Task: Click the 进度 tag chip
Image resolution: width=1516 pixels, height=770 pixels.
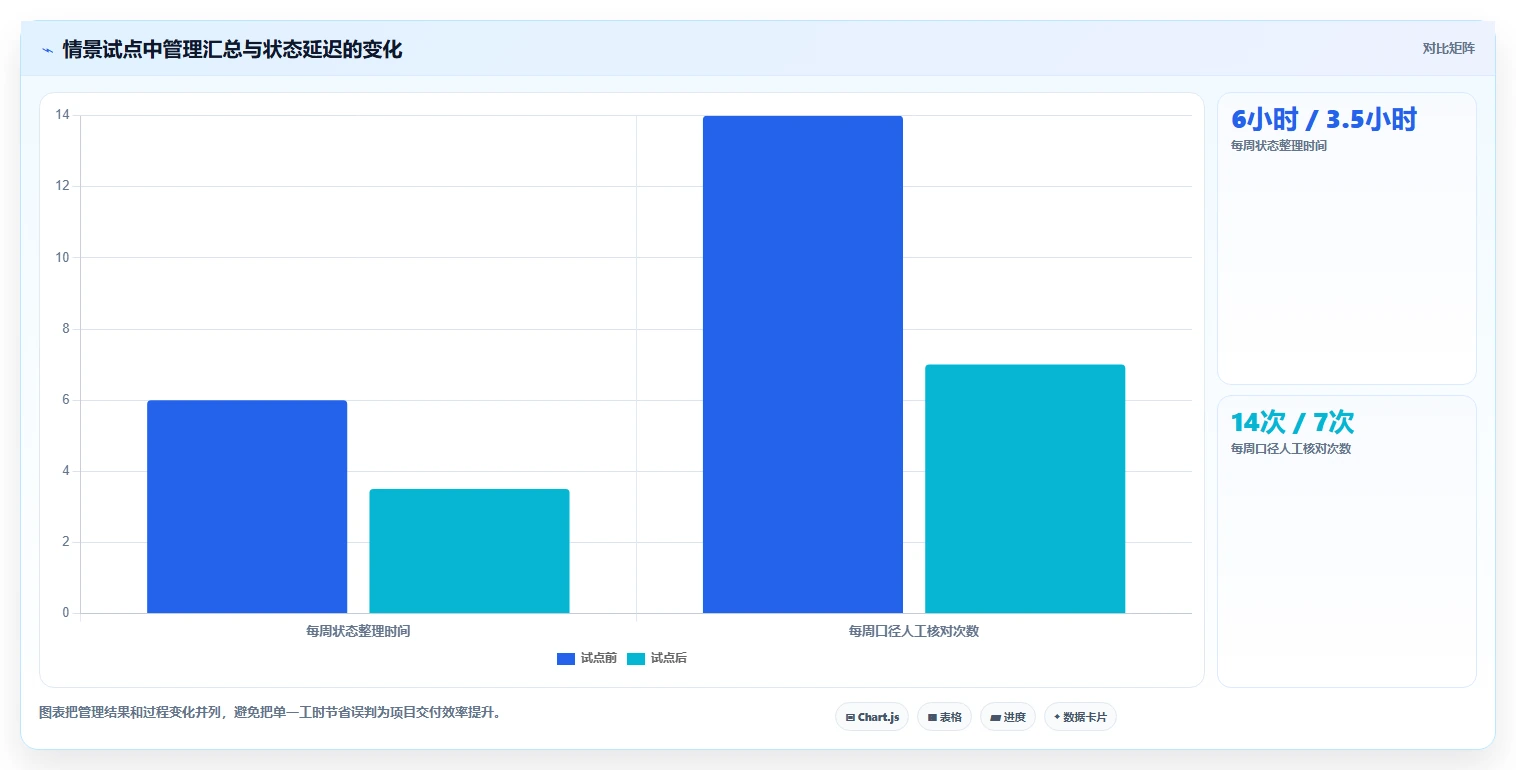Action: coord(1008,717)
